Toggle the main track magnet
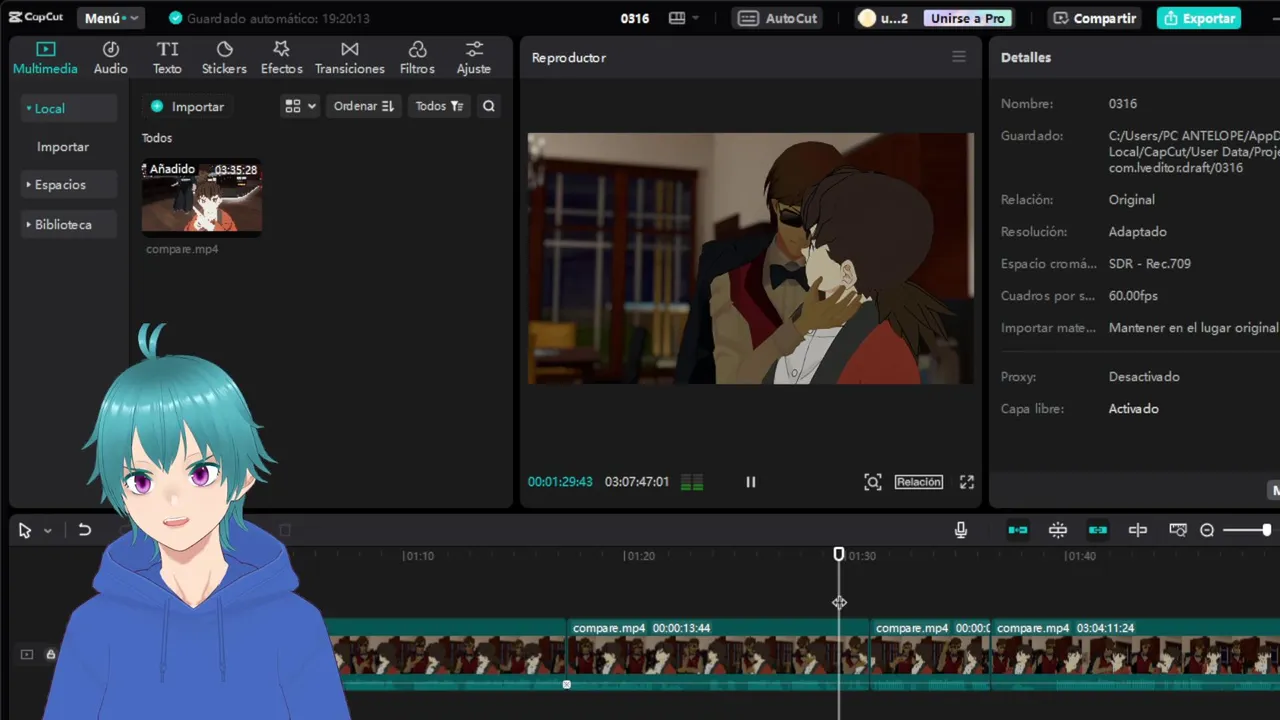 (x=1018, y=530)
